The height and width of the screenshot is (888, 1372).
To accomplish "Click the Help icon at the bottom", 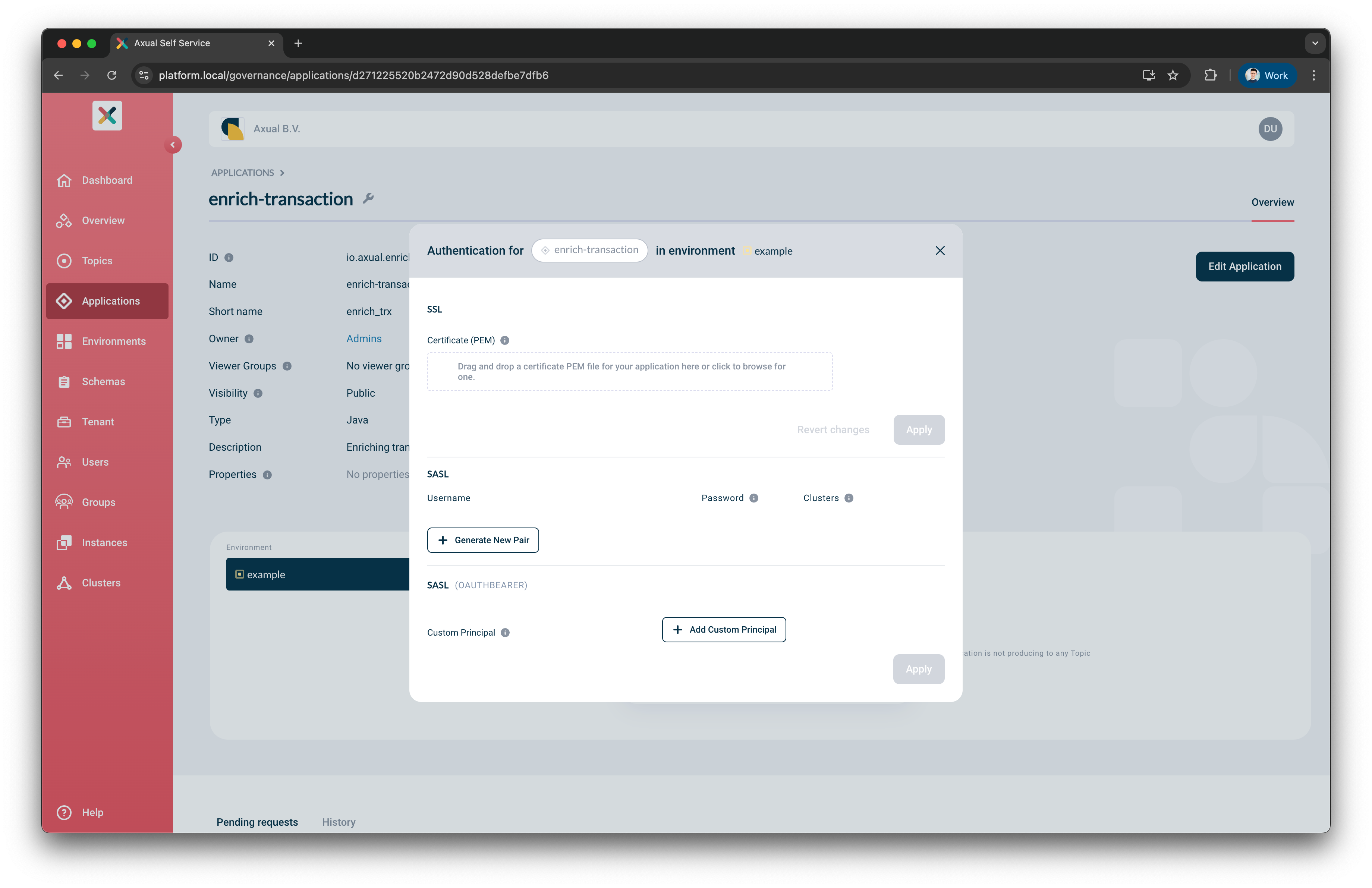I will pos(64,813).
